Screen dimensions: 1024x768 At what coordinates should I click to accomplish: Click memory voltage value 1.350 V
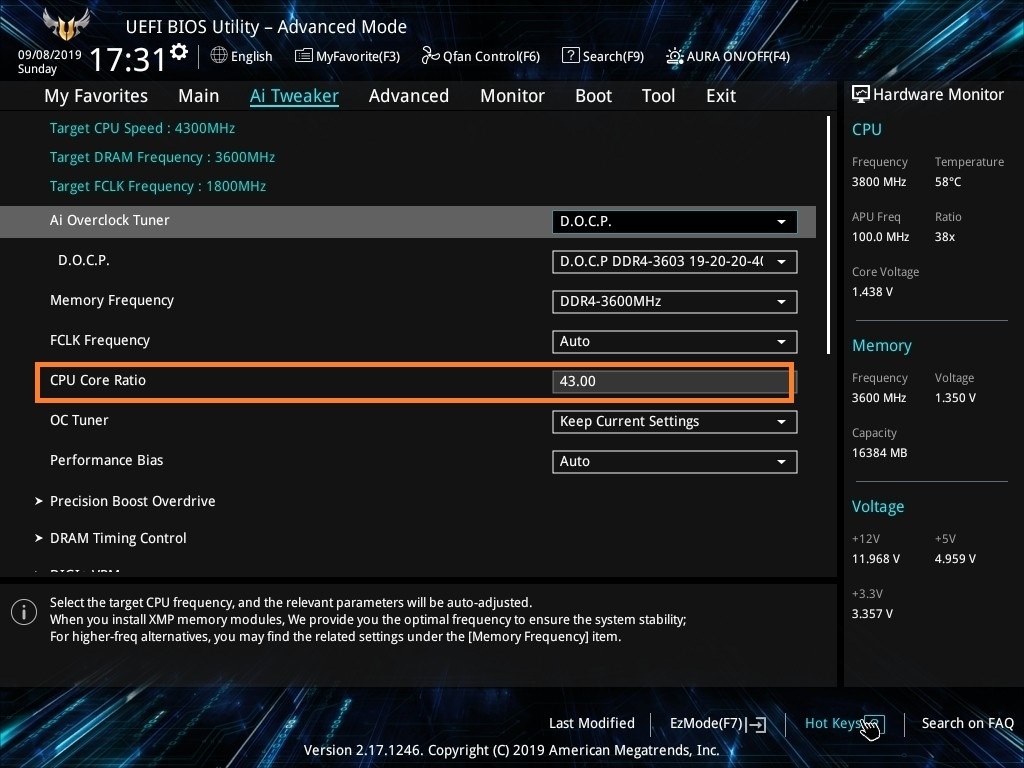tap(955, 397)
